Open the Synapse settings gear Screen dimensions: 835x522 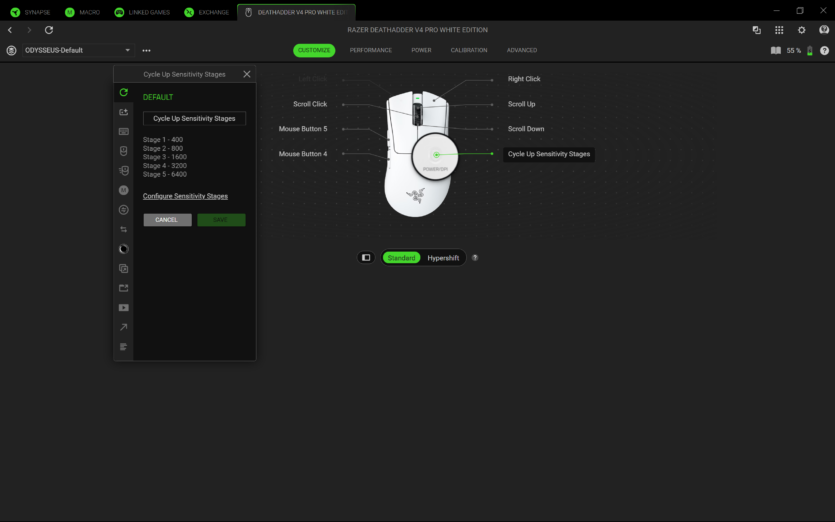pos(801,30)
